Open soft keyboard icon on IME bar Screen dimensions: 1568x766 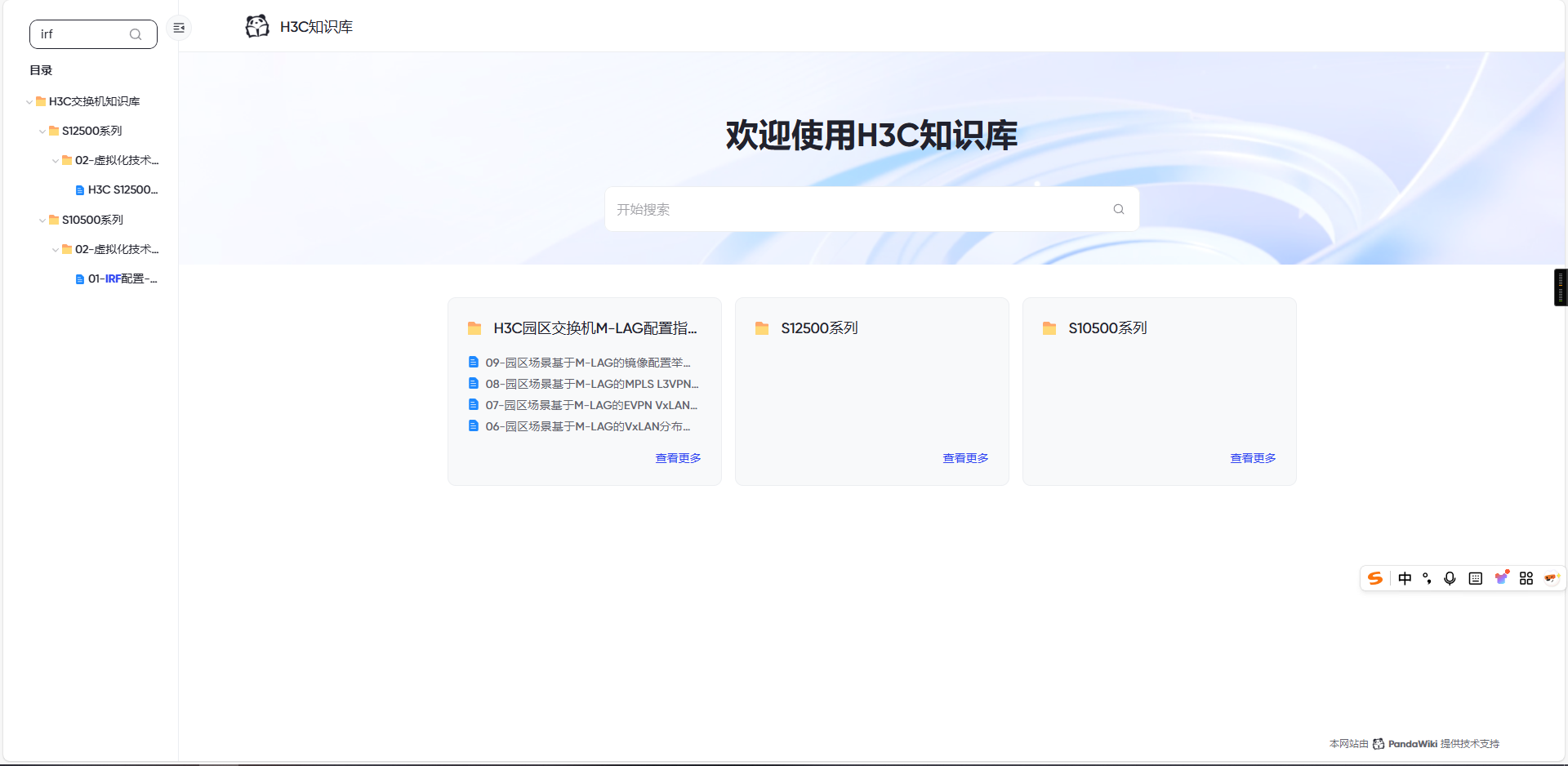click(x=1475, y=578)
